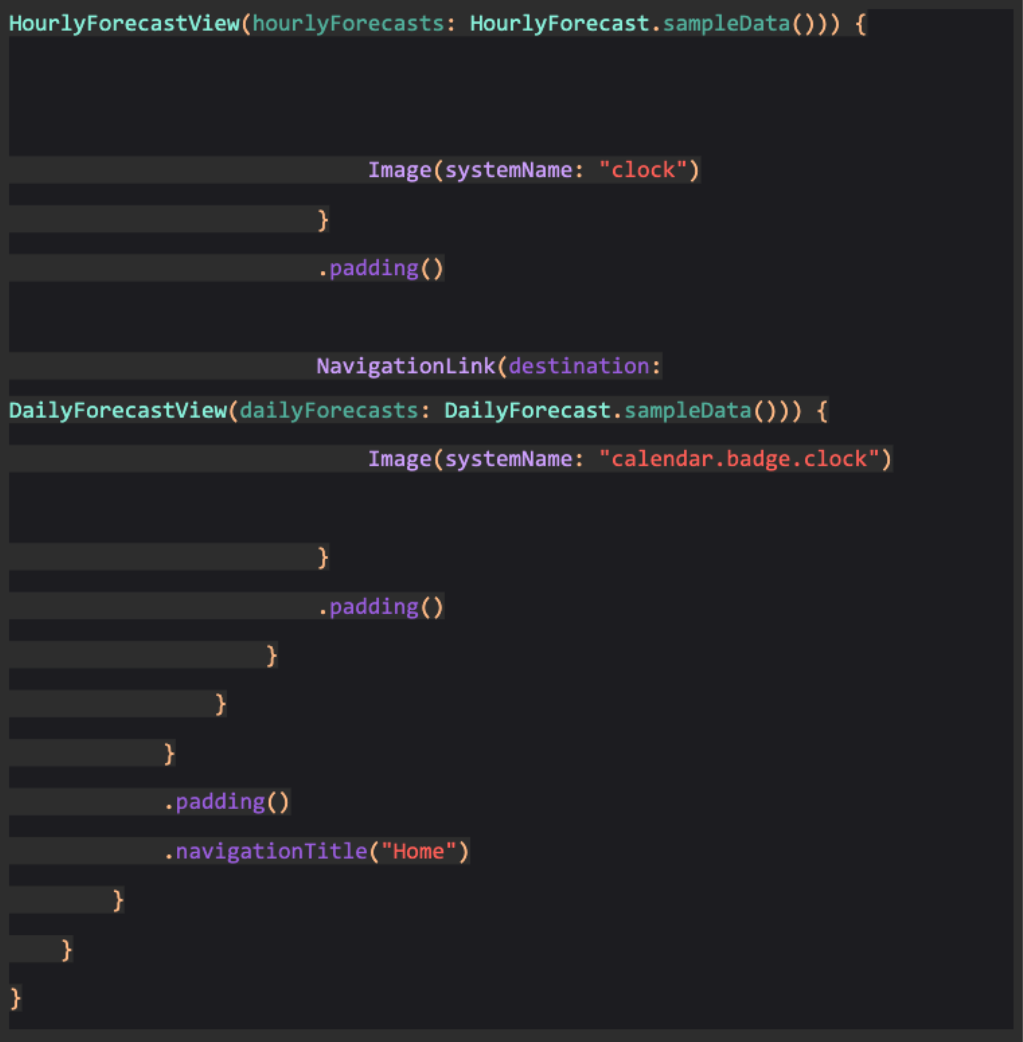Click the NavigationLink identifier
Image resolution: width=1023 pixels, height=1042 pixels.
tap(406, 366)
